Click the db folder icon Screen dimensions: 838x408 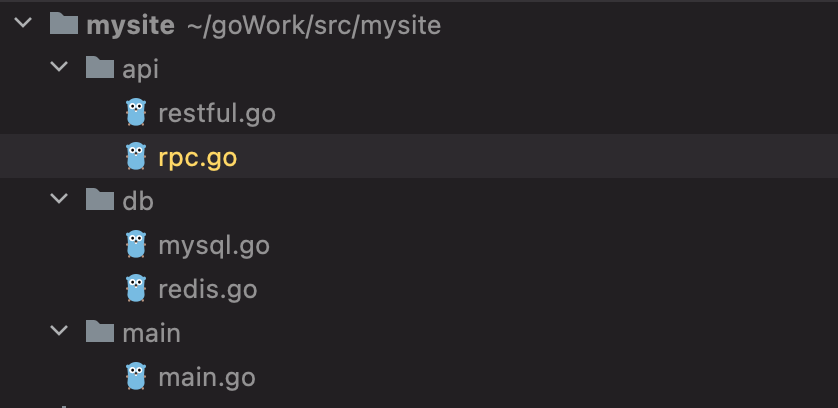click(99, 200)
